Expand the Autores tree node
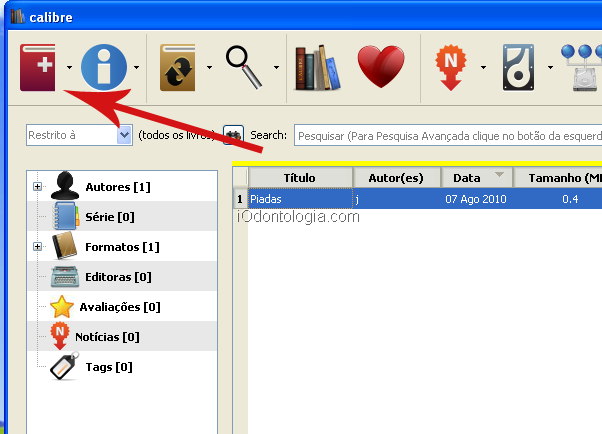The height and width of the screenshot is (434, 602). 37,187
